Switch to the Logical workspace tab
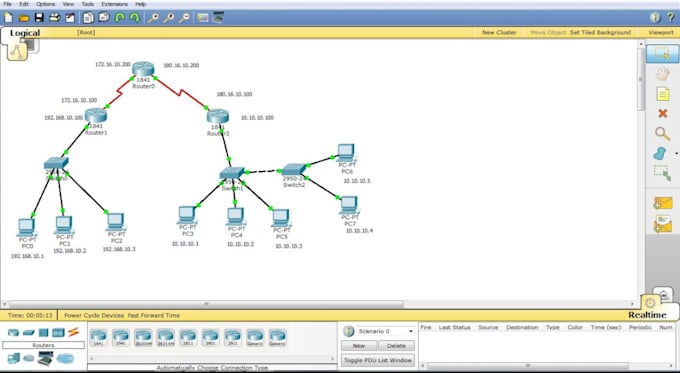This screenshot has height=373, width=680. pyautogui.click(x=25, y=33)
